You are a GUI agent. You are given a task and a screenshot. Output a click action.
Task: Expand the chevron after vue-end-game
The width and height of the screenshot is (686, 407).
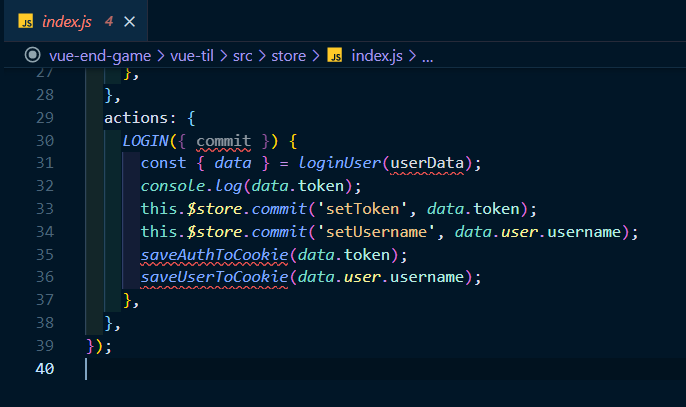coord(161,56)
